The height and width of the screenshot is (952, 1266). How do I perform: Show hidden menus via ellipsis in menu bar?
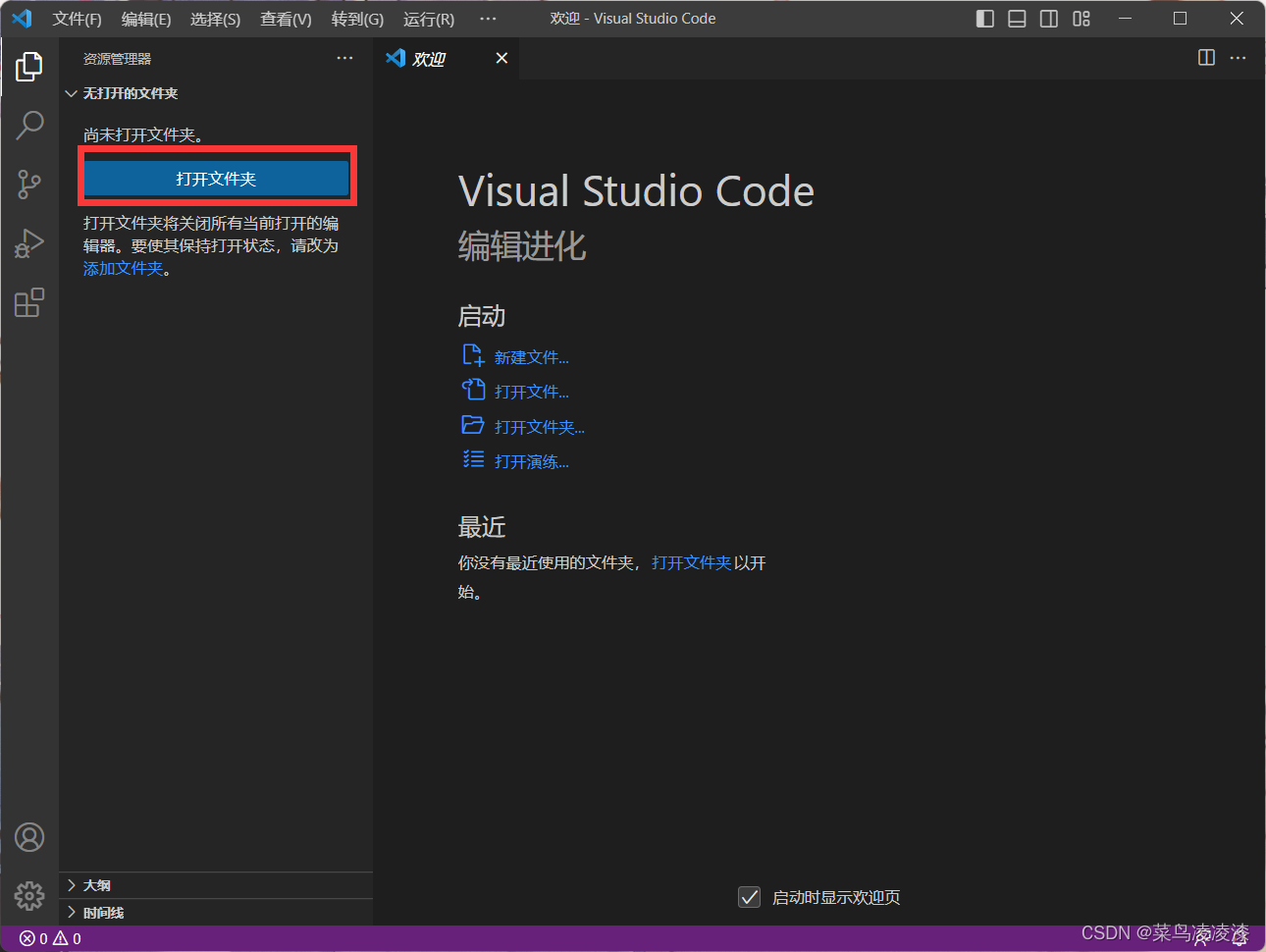point(488,19)
